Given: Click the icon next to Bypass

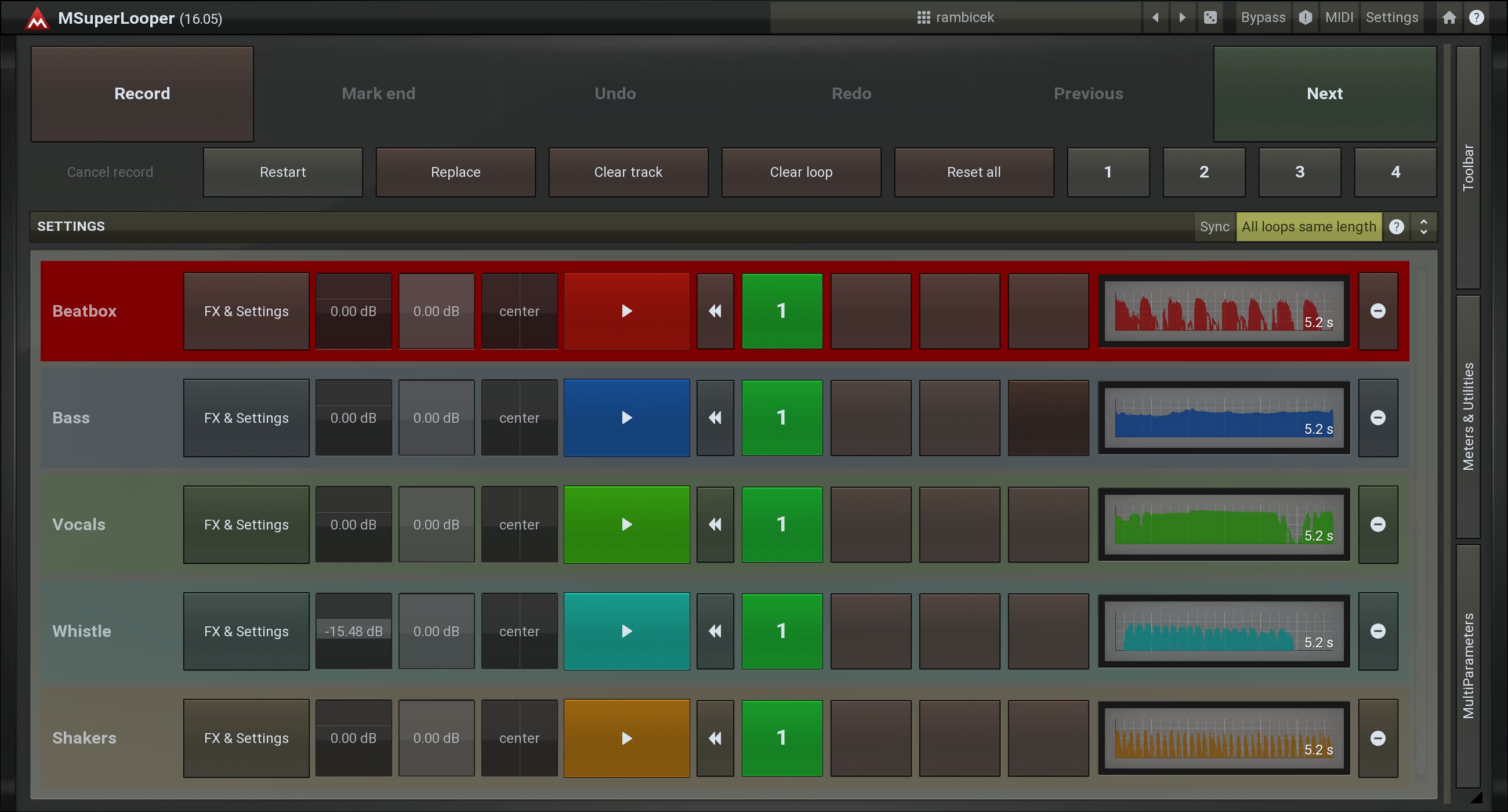Looking at the screenshot, I should pos(1305,17).
